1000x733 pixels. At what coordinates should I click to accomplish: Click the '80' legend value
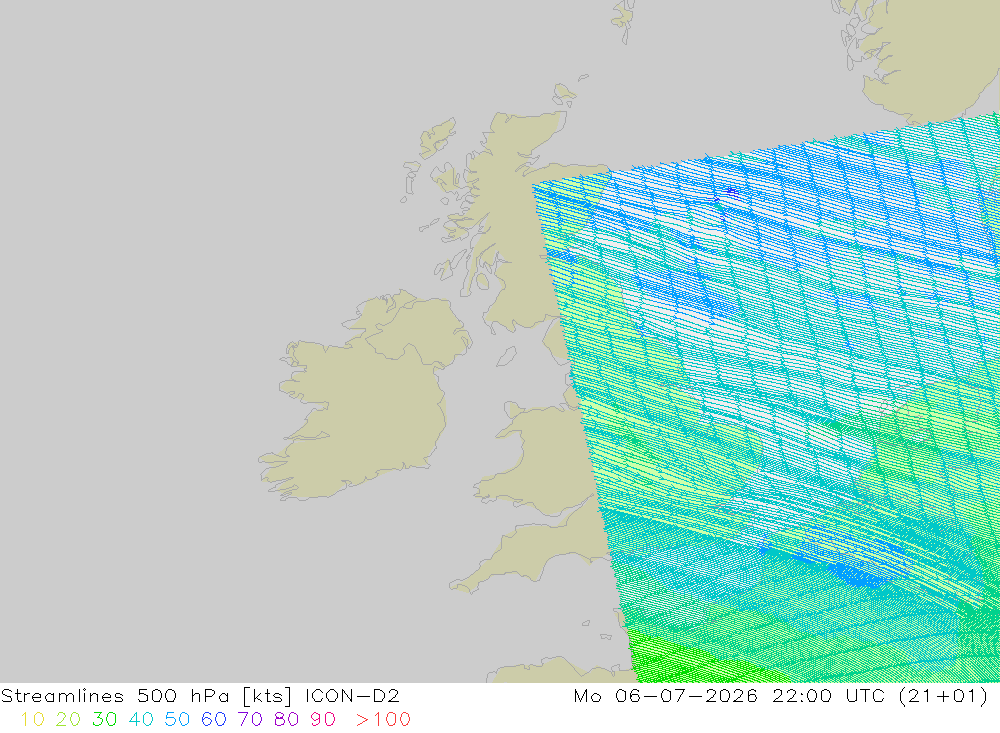(286, 720)
